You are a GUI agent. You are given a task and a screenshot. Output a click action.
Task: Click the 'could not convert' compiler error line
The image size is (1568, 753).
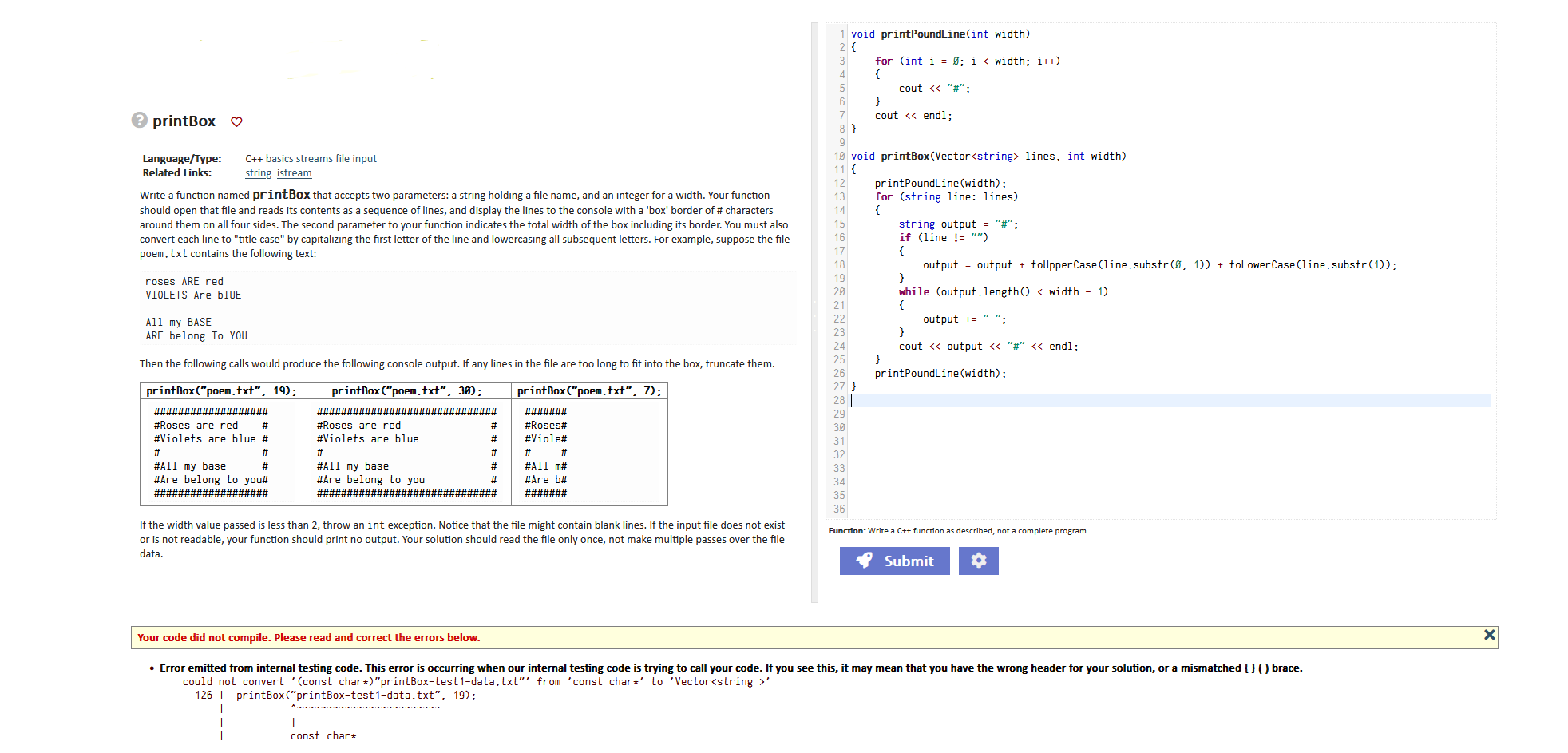[477, 681]
